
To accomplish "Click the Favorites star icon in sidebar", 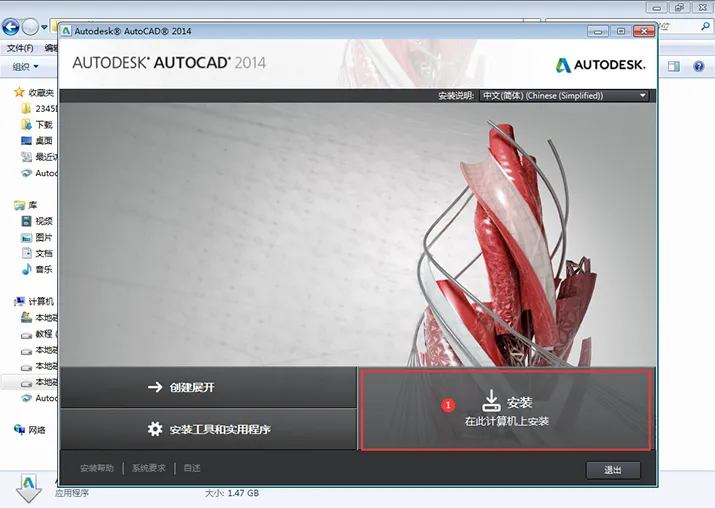I will pyautogui.click(x=19, y=93).
